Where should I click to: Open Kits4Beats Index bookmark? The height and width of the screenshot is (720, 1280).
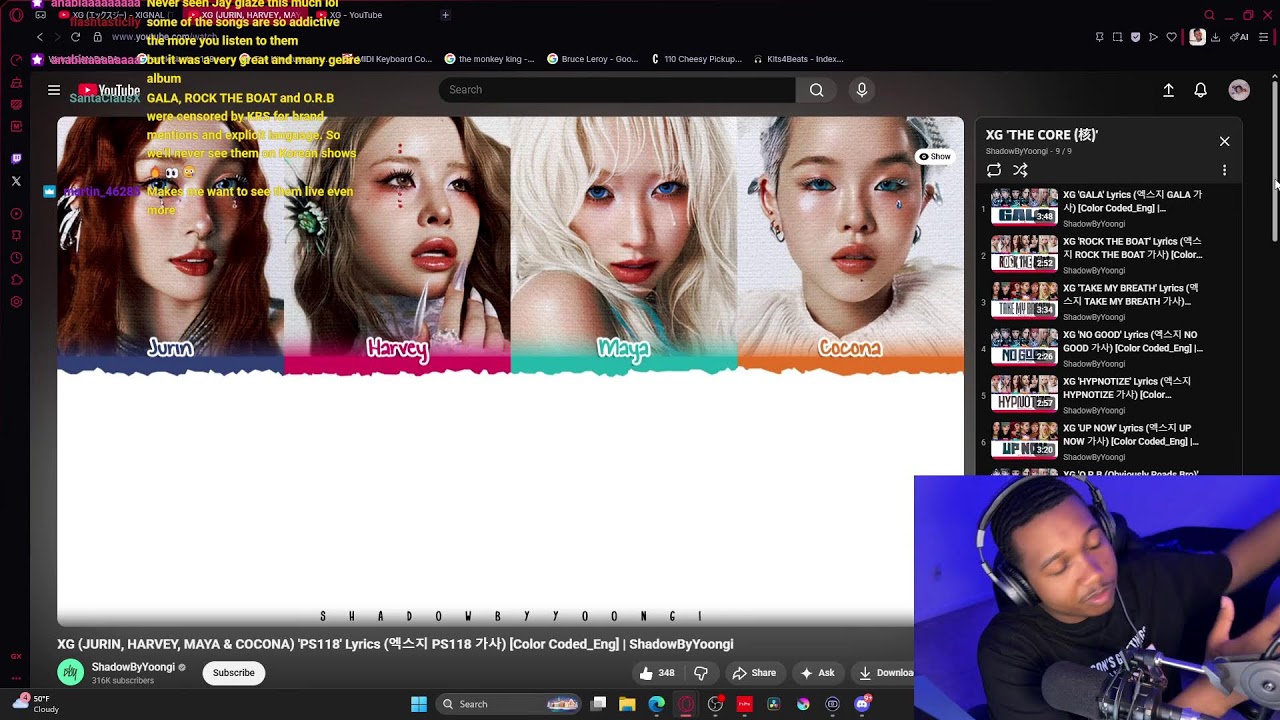click(798, 59)
